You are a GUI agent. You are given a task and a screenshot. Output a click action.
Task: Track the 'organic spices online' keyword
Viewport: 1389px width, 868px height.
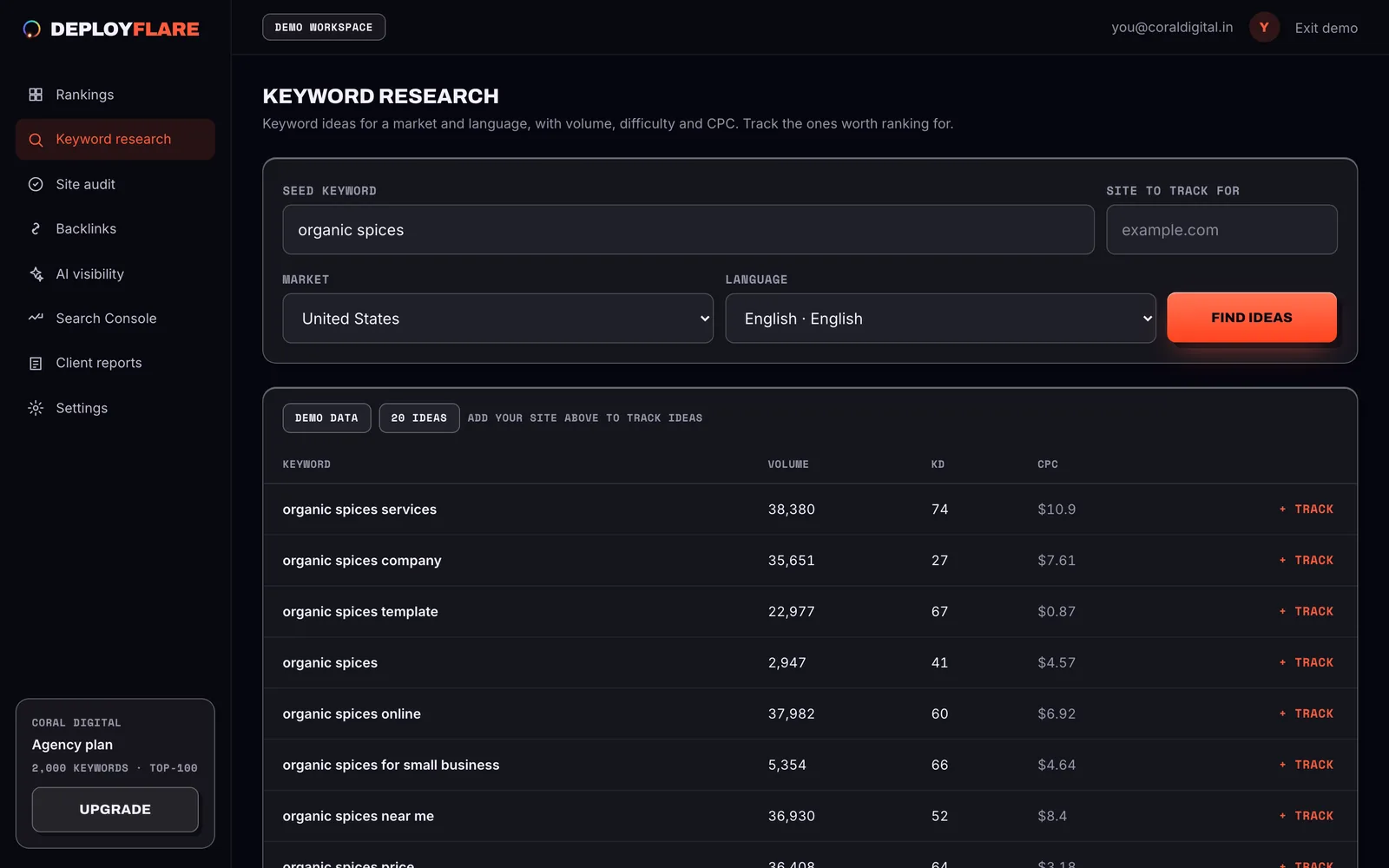[1307, 713]
